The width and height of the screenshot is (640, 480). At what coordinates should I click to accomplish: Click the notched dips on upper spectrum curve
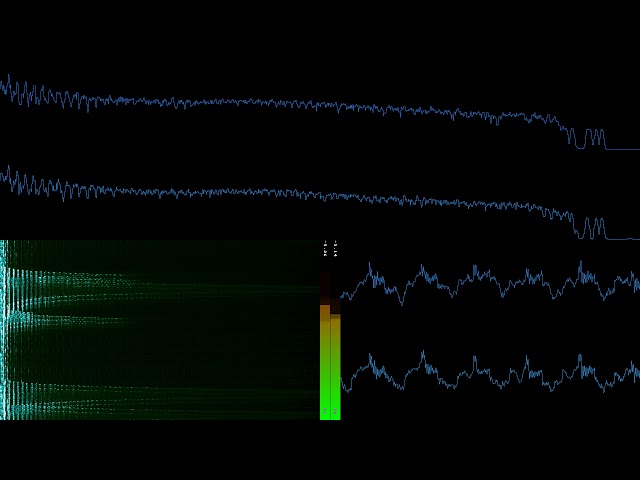[590, 138]
